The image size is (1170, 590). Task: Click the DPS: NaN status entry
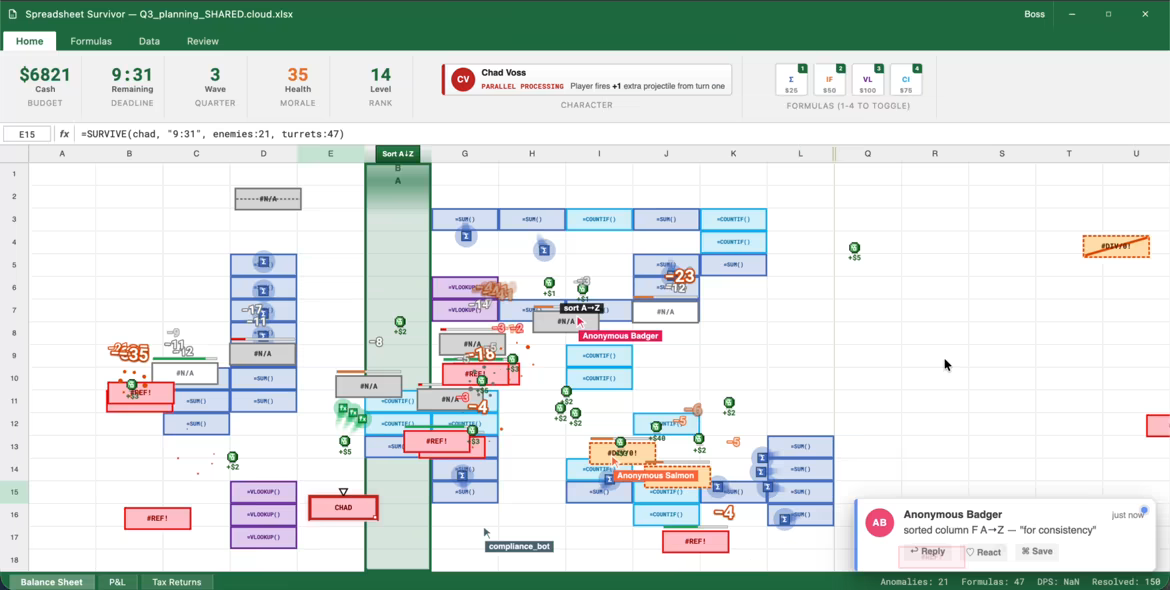(x=1060, y=582)
